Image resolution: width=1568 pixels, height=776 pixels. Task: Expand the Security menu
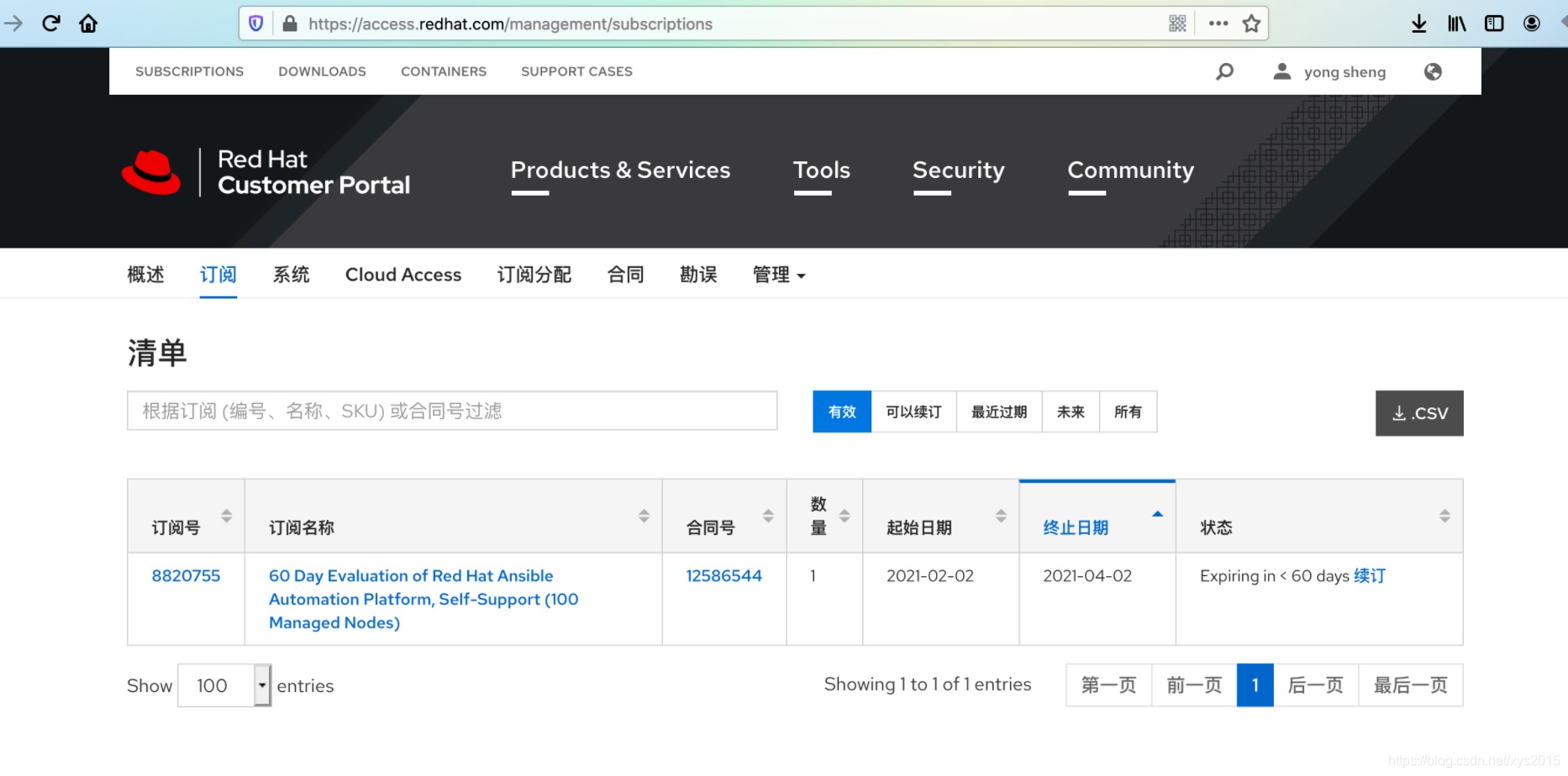(959, 170)
